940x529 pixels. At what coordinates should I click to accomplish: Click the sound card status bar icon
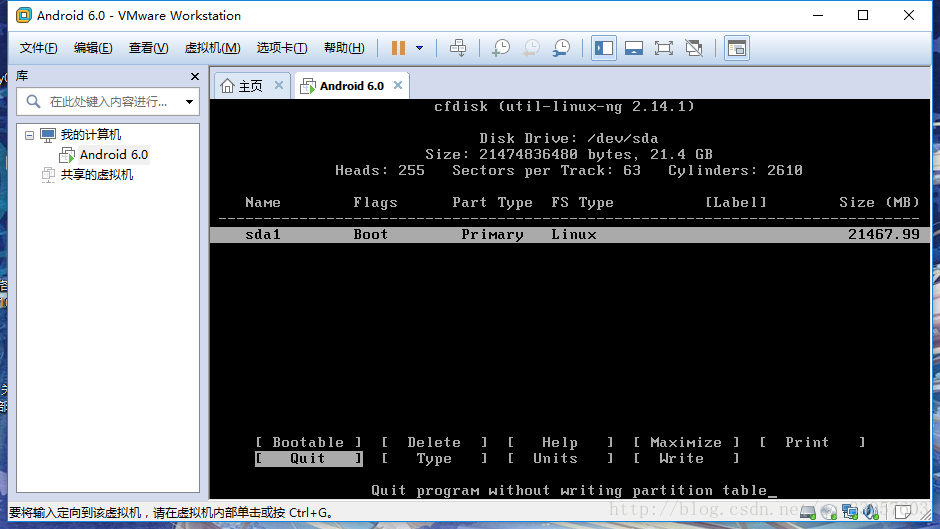click(x=870, y=512)
